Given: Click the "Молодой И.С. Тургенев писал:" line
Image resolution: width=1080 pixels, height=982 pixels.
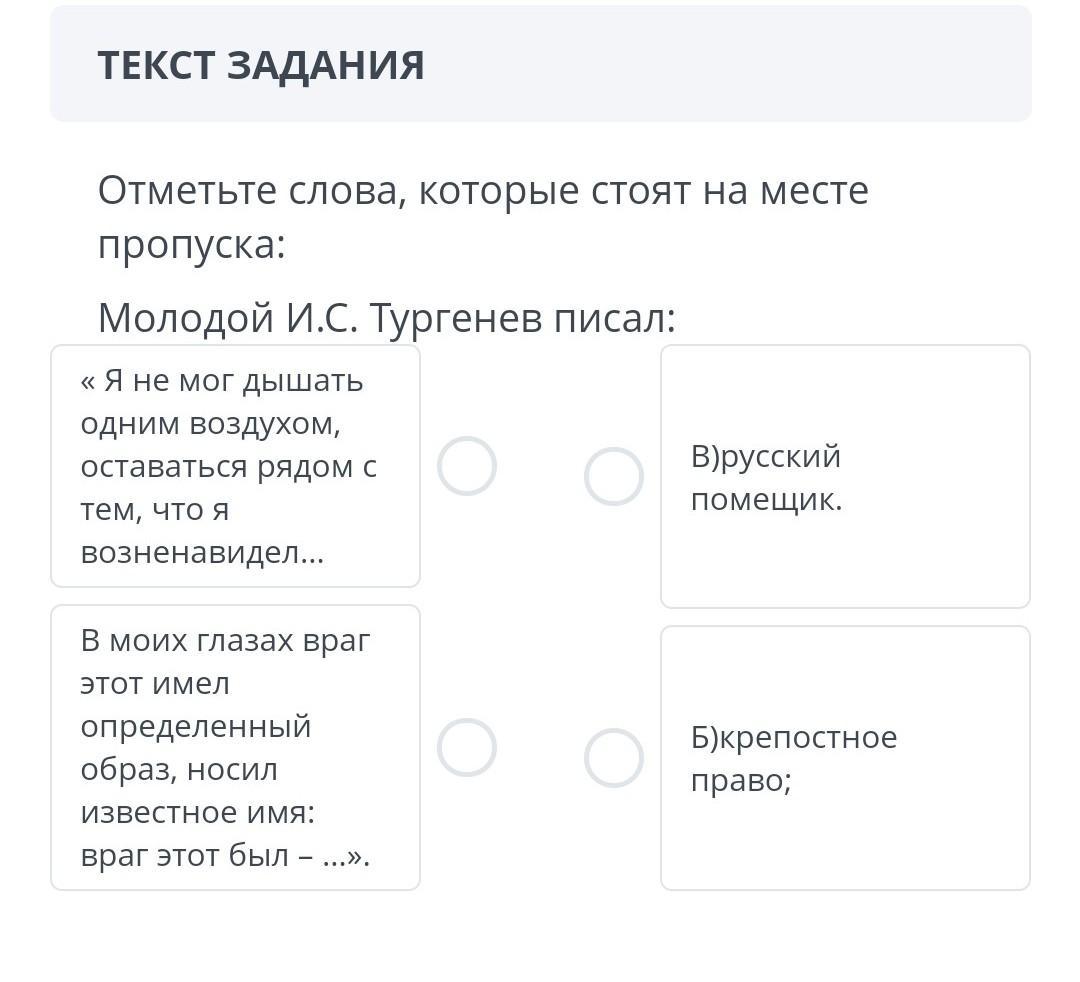Looking at the screenshot, I should point(387,318).
